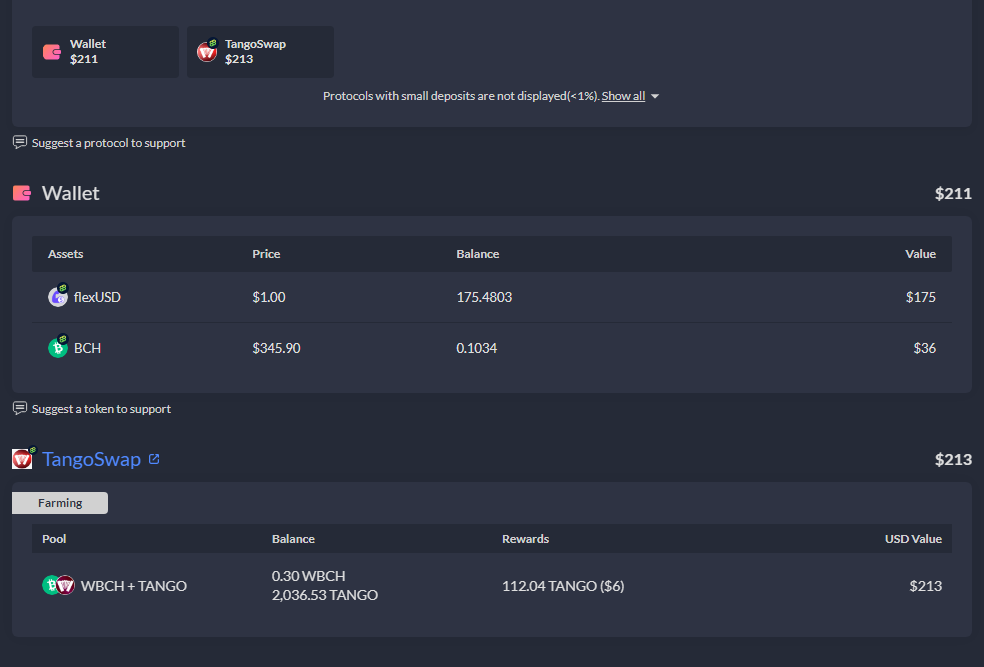
Task: Click the Value column header
Action: pyautogui.click(x=920, y=254)
